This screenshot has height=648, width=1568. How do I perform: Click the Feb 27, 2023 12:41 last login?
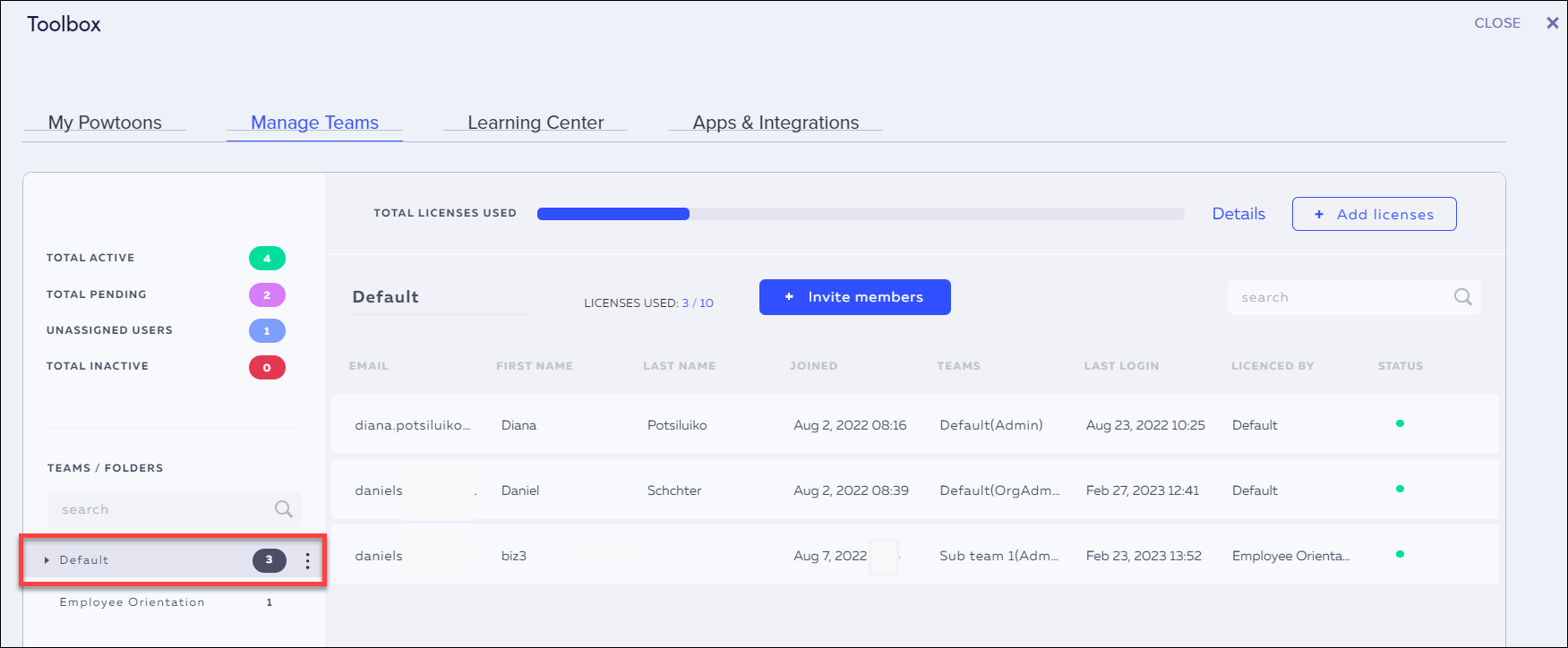[x=1143, y=490]
